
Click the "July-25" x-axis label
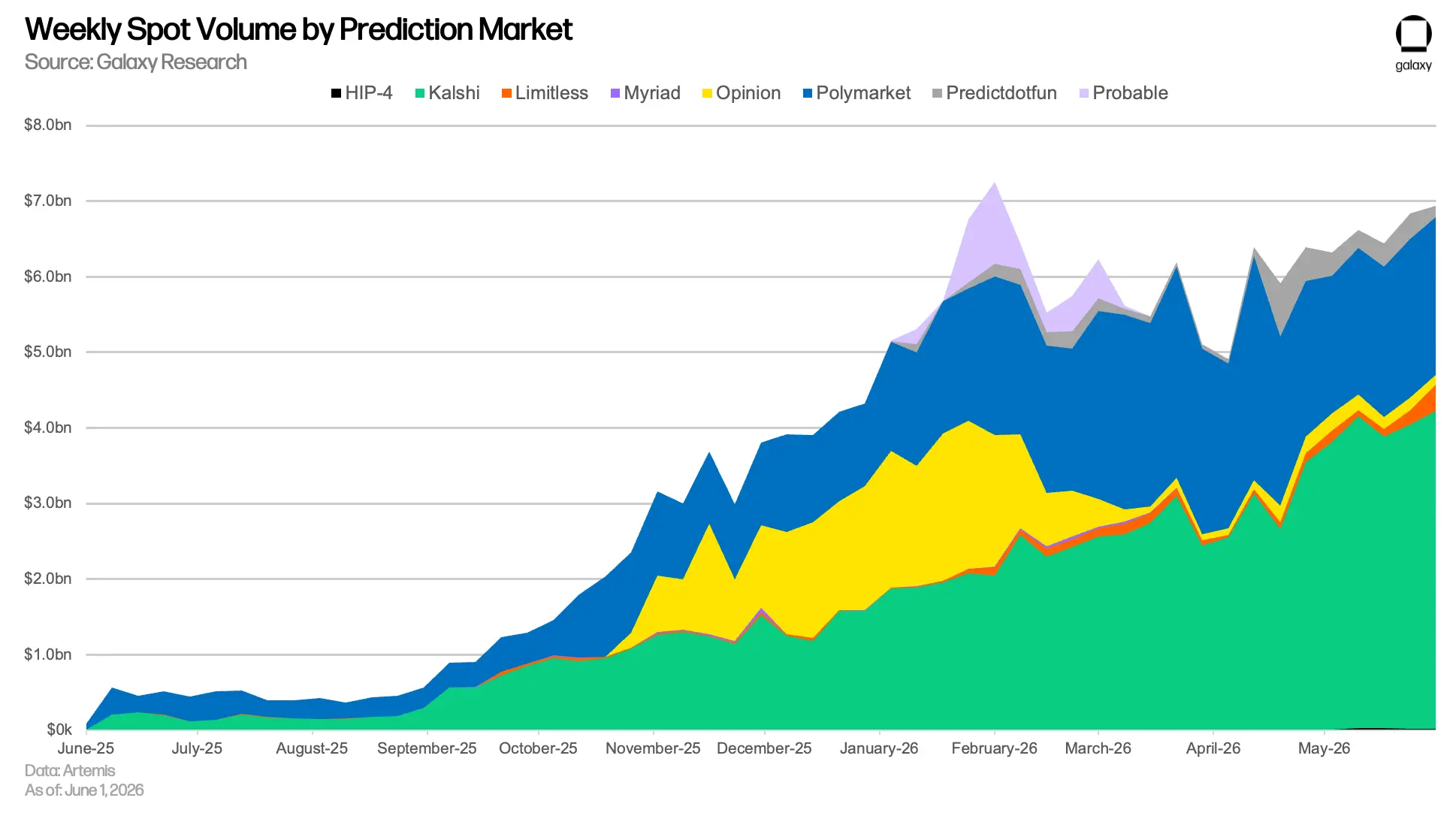pos(197,748)
